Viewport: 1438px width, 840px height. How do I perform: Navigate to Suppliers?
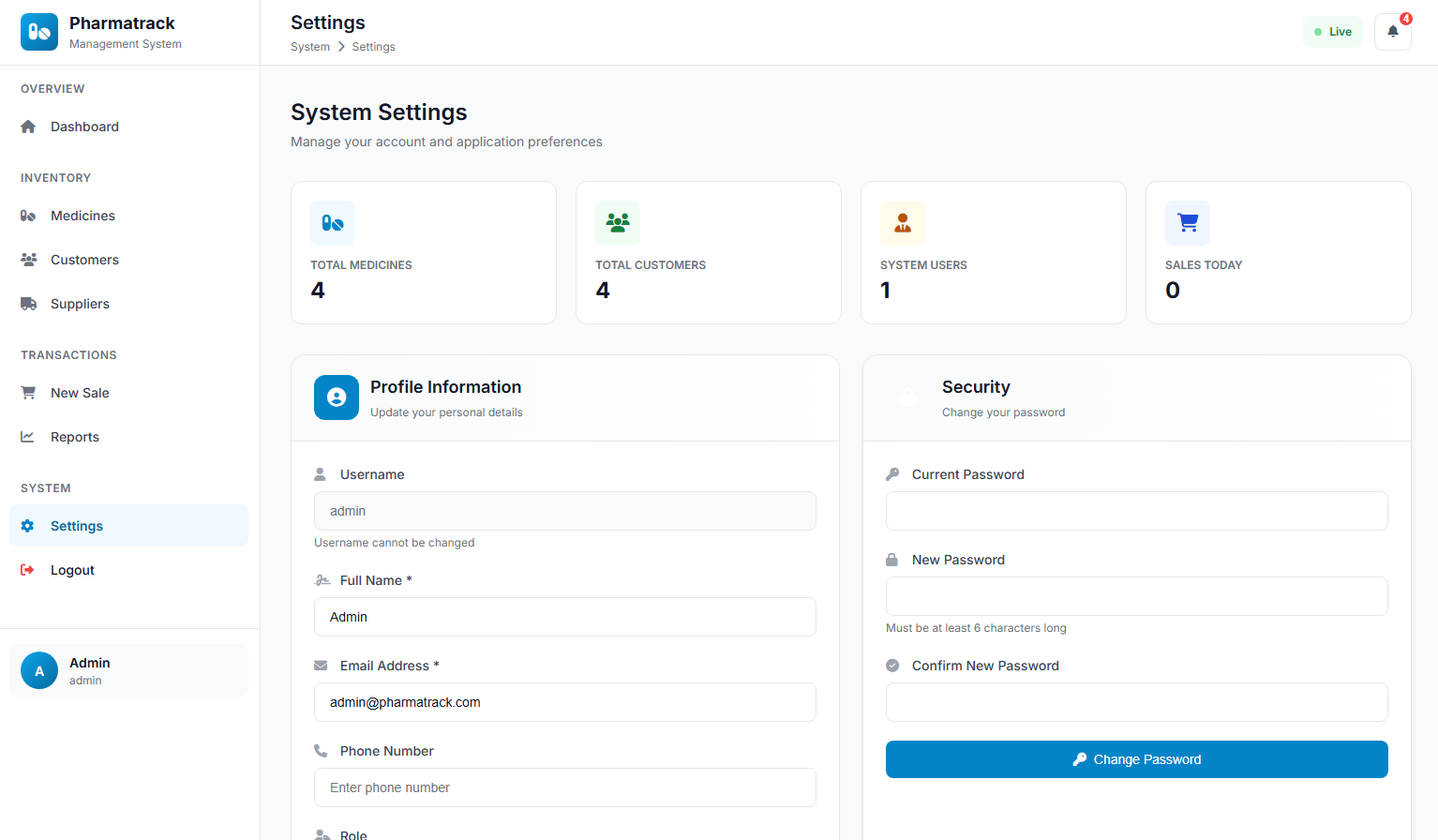pos(80,304)
